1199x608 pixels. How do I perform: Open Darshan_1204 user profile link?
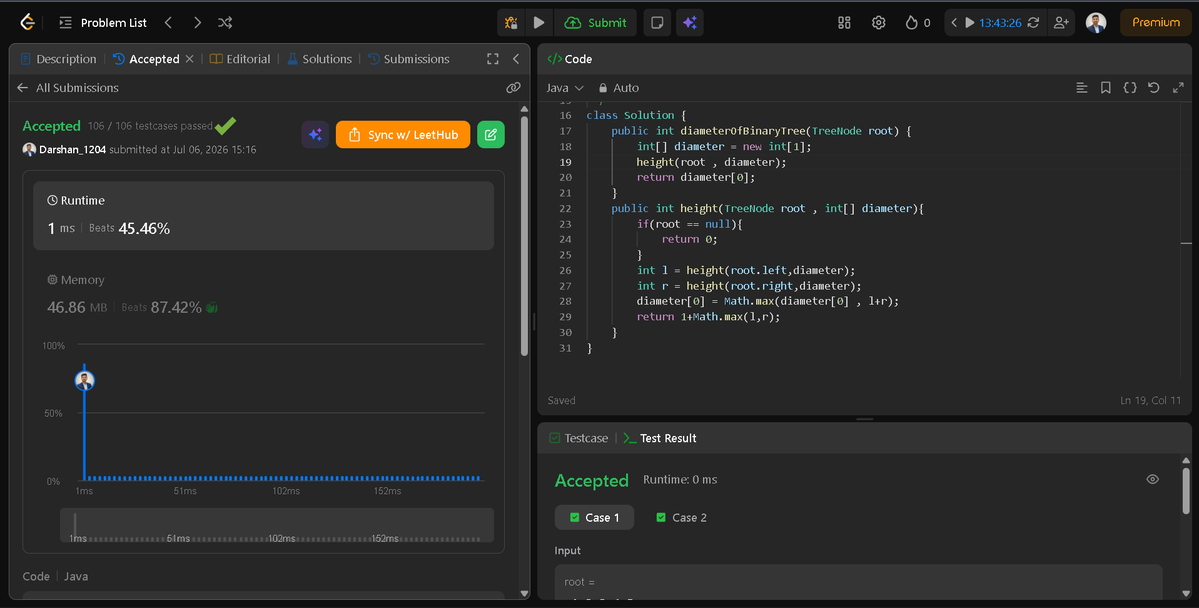coord(73,150)
